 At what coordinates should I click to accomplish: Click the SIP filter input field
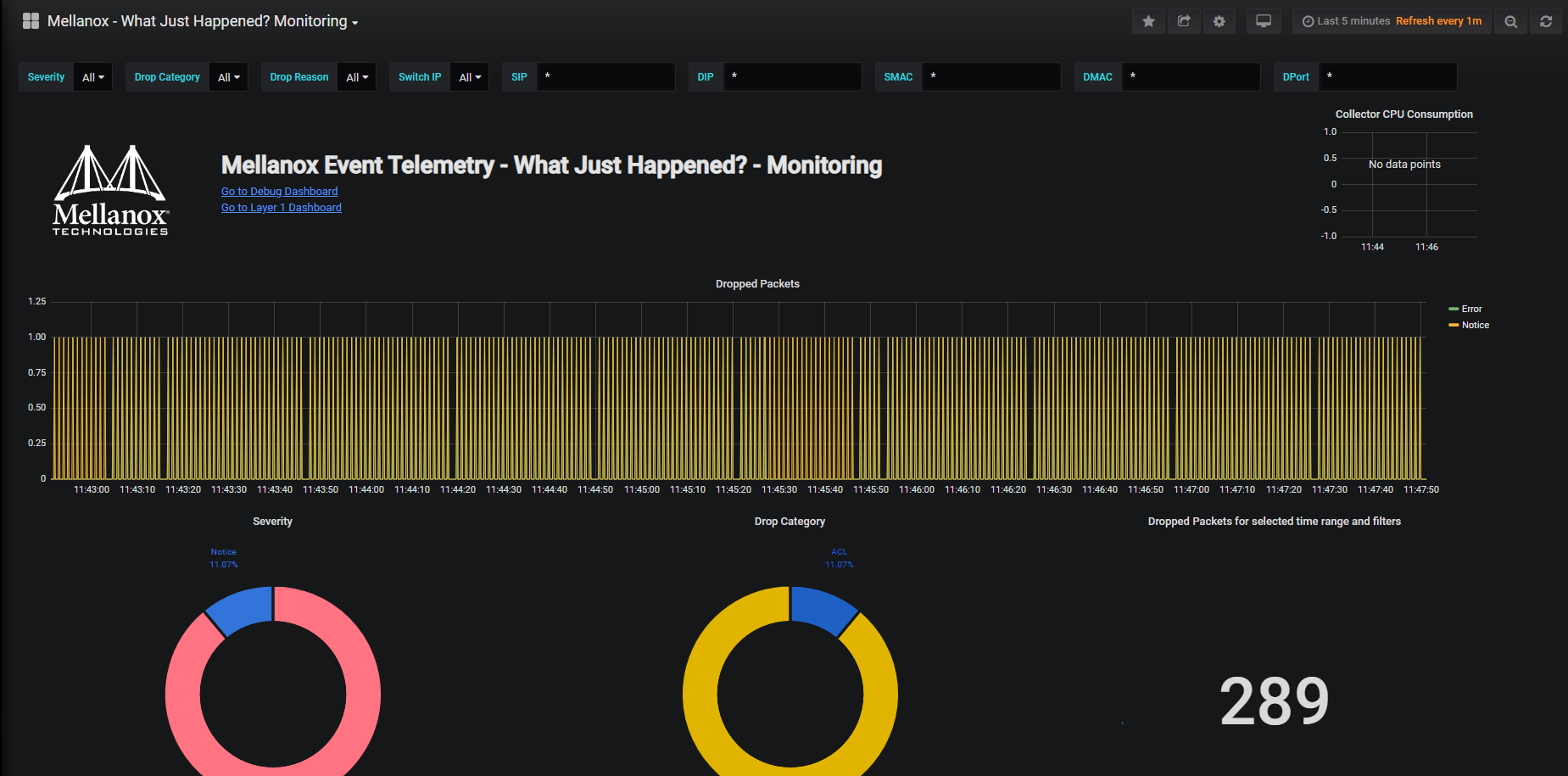(x=605, y=77)
